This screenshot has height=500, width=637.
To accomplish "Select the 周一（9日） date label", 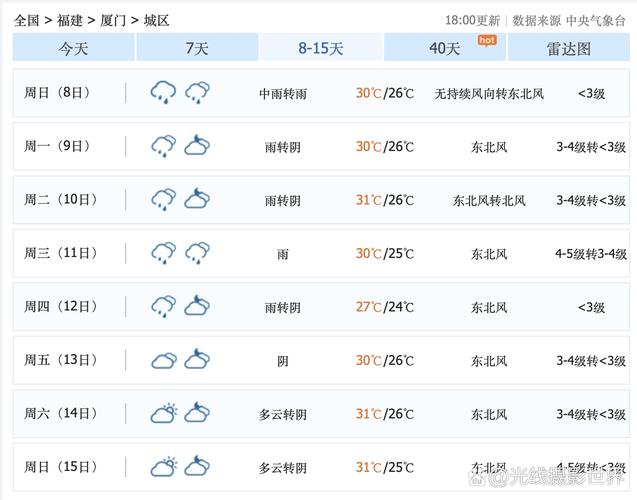I will (x=57, y=146).
